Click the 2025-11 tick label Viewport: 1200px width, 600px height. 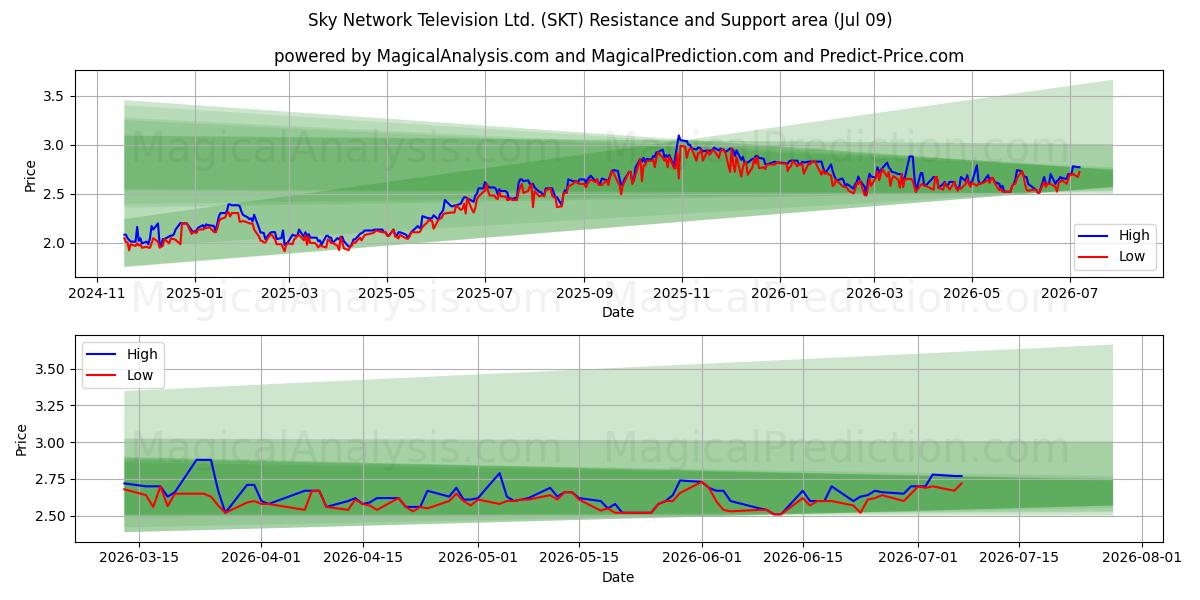682,293
